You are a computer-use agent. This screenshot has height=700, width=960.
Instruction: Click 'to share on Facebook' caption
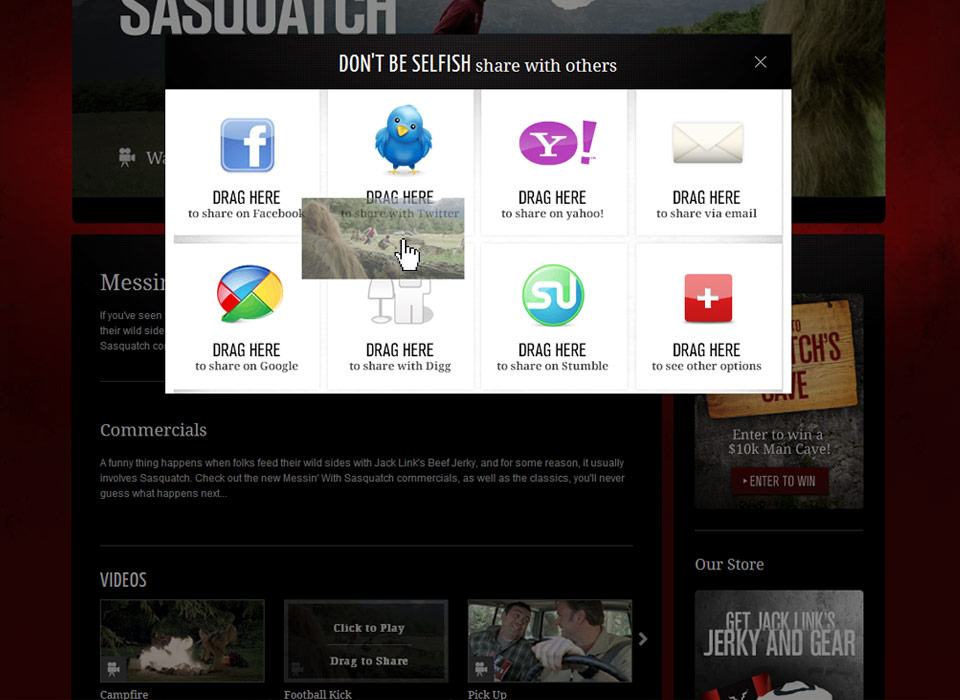pos(246,214)
